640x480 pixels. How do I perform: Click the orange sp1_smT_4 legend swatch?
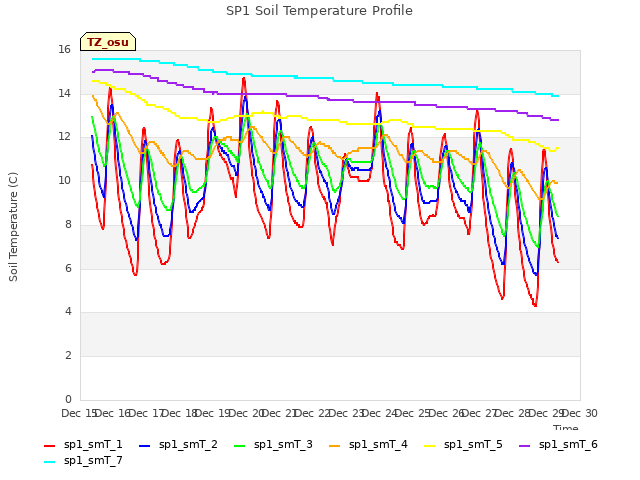coord(335,446)
